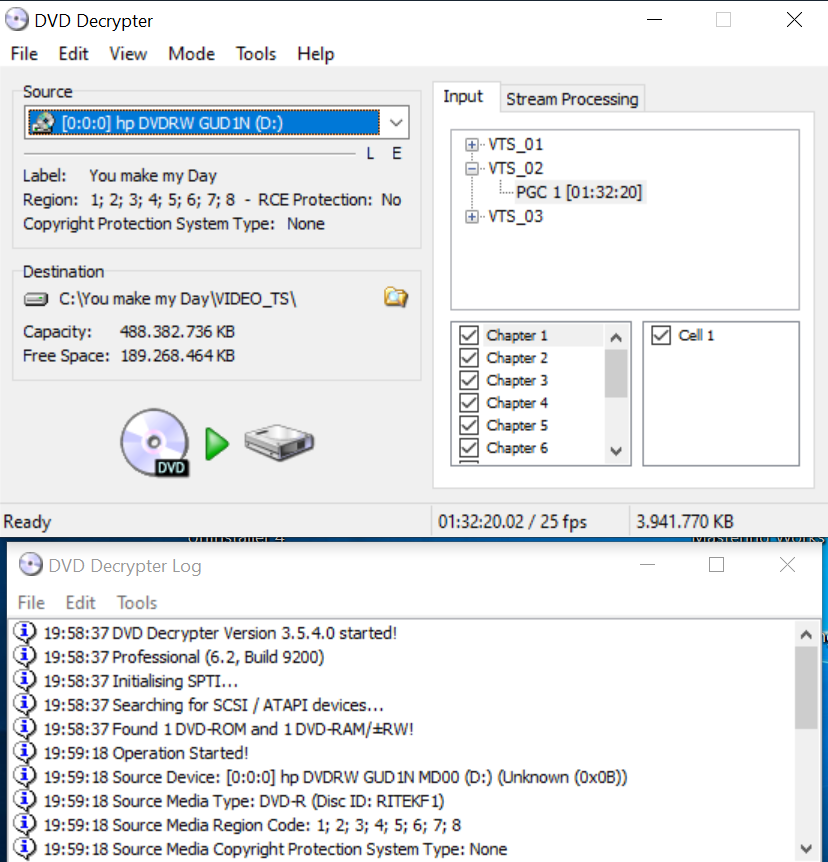828x862 pixels.
Task: Open Edit menu in DVD Decrypter Log window
Action: tap(80, 603)
